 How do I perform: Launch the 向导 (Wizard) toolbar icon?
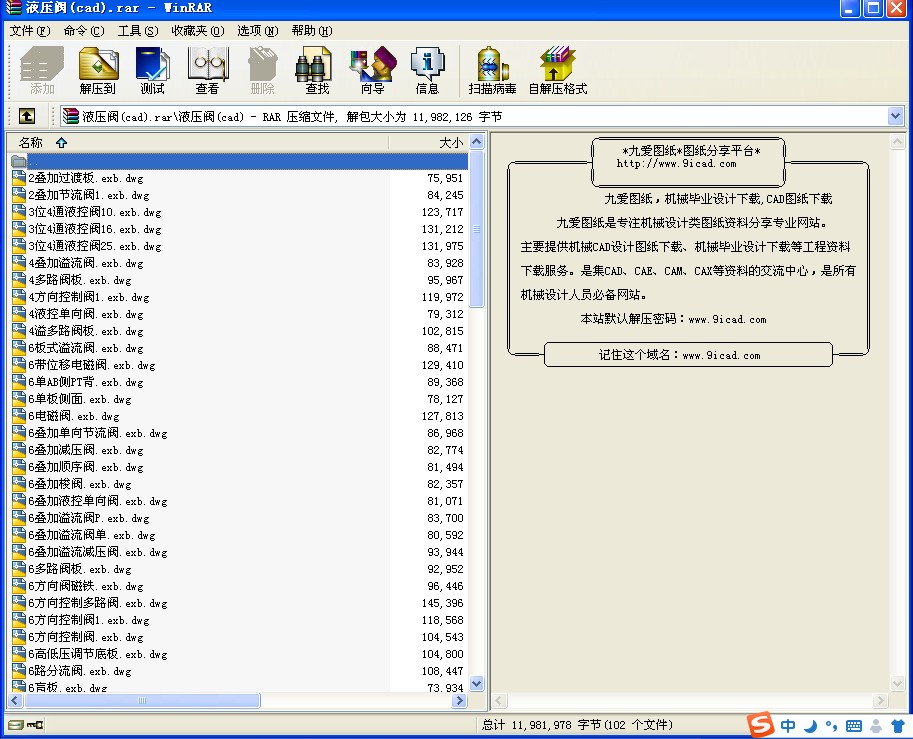(x=372, y=71)
